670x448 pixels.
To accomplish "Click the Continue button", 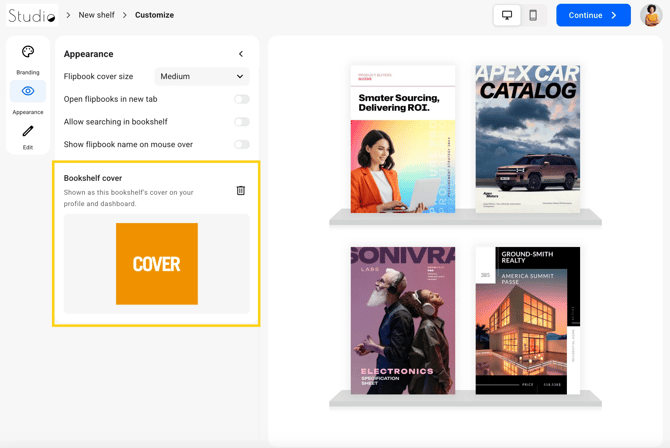I will click(593, 15).
